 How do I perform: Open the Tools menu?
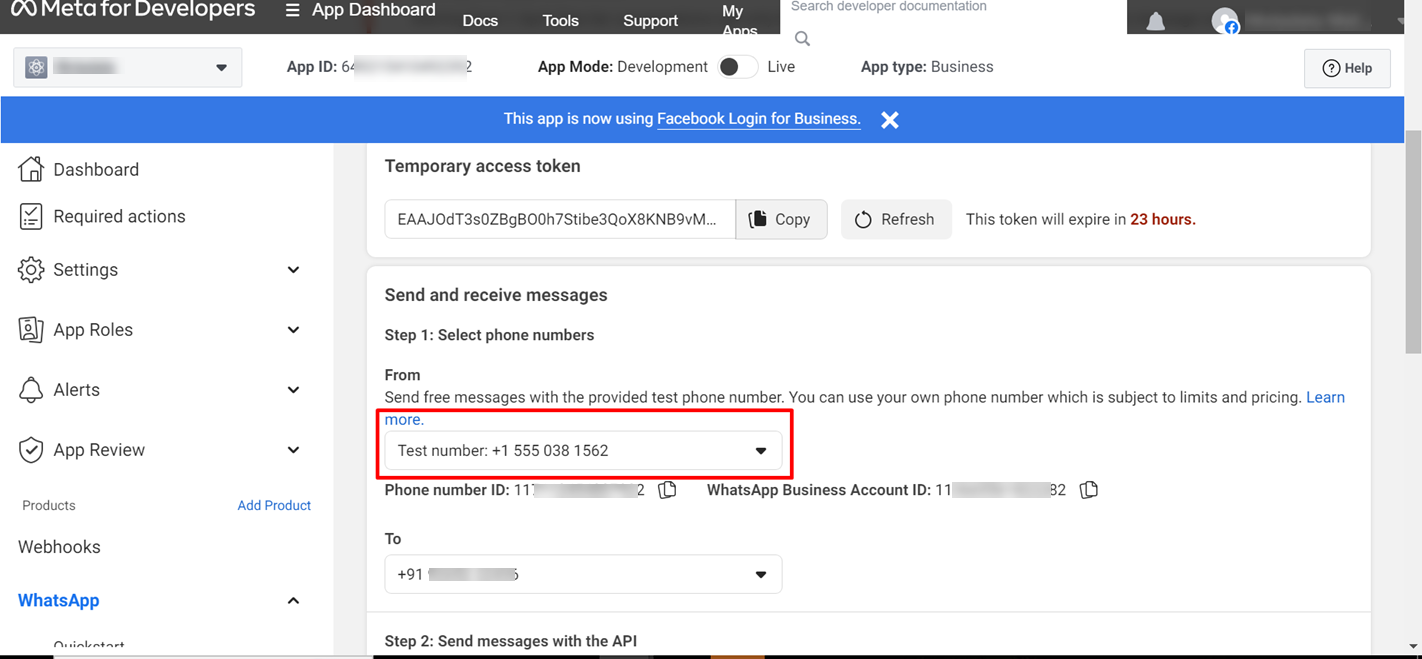(x=560, y=21)
